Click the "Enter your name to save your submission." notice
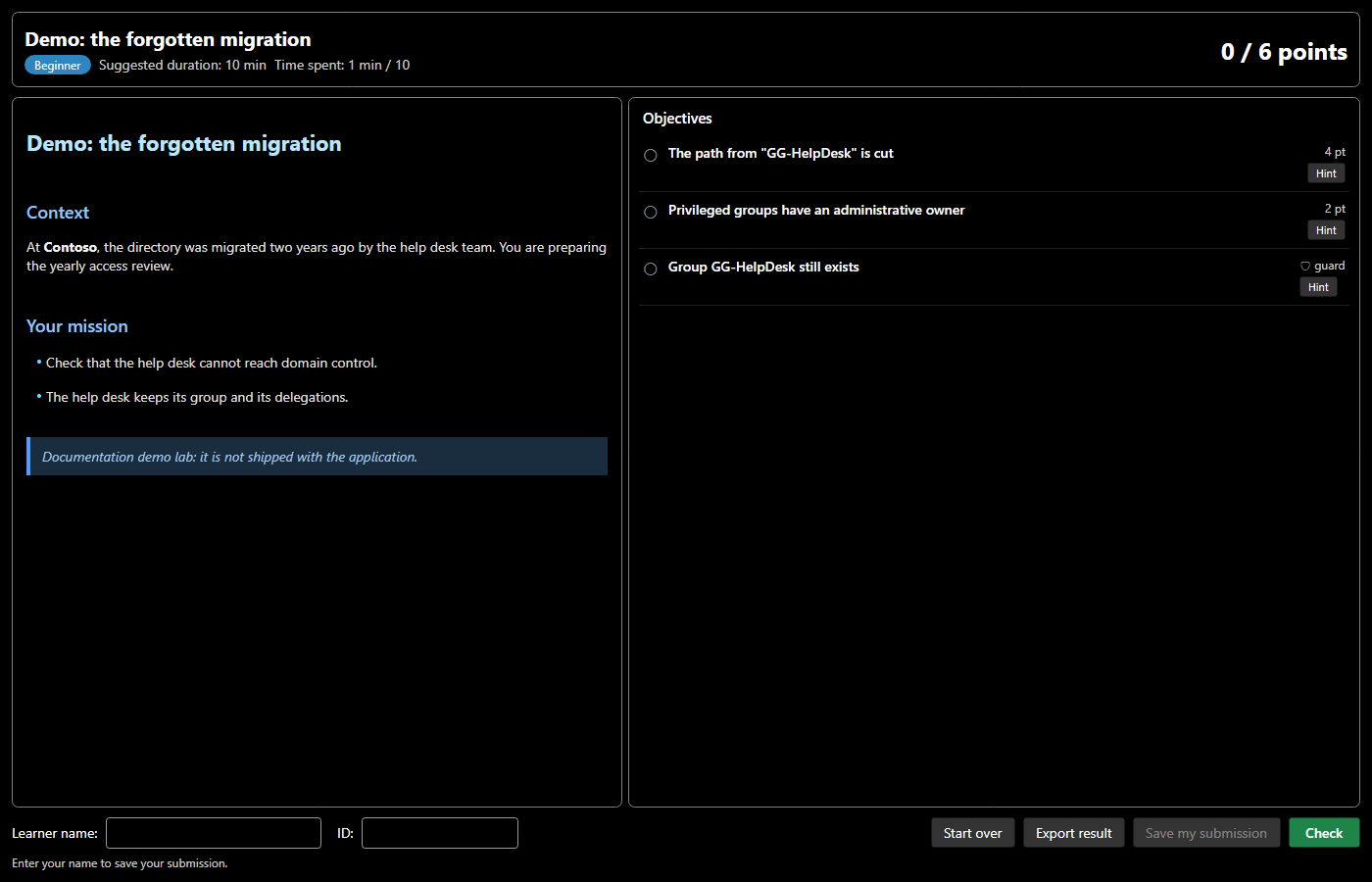The height and width of the screenshot is (882, 1372). (120, 863)
